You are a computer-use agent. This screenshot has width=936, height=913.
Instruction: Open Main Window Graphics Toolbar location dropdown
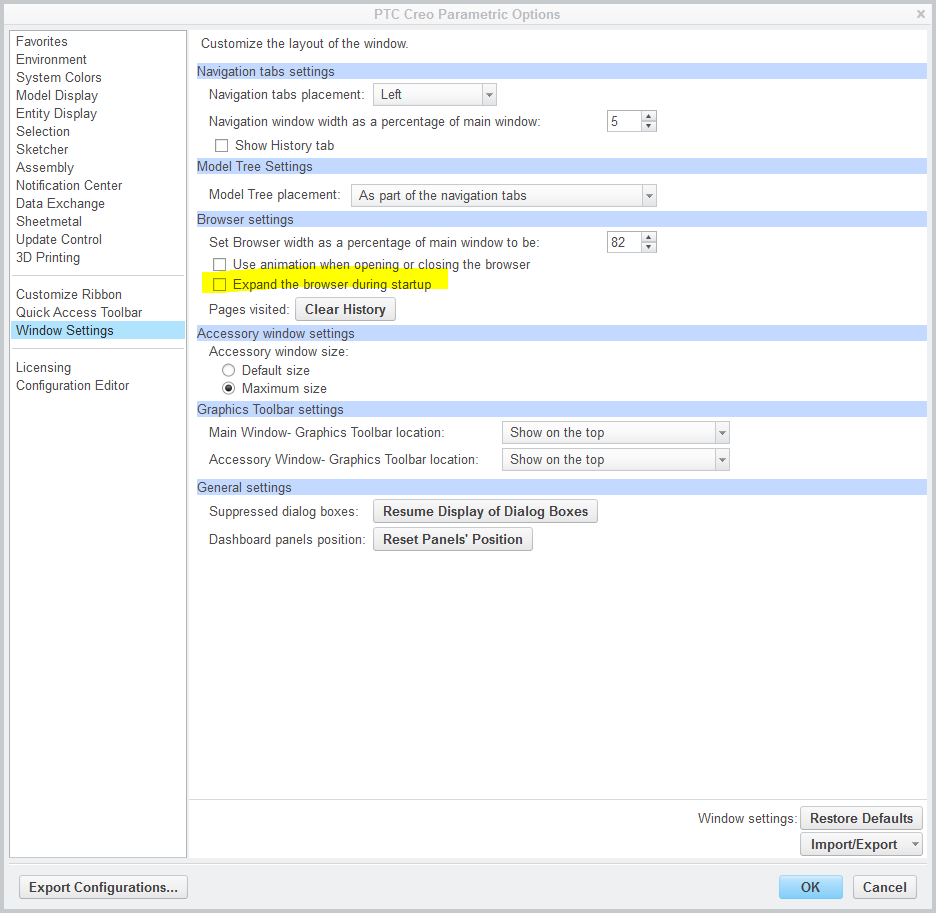[x=615, y=432]
